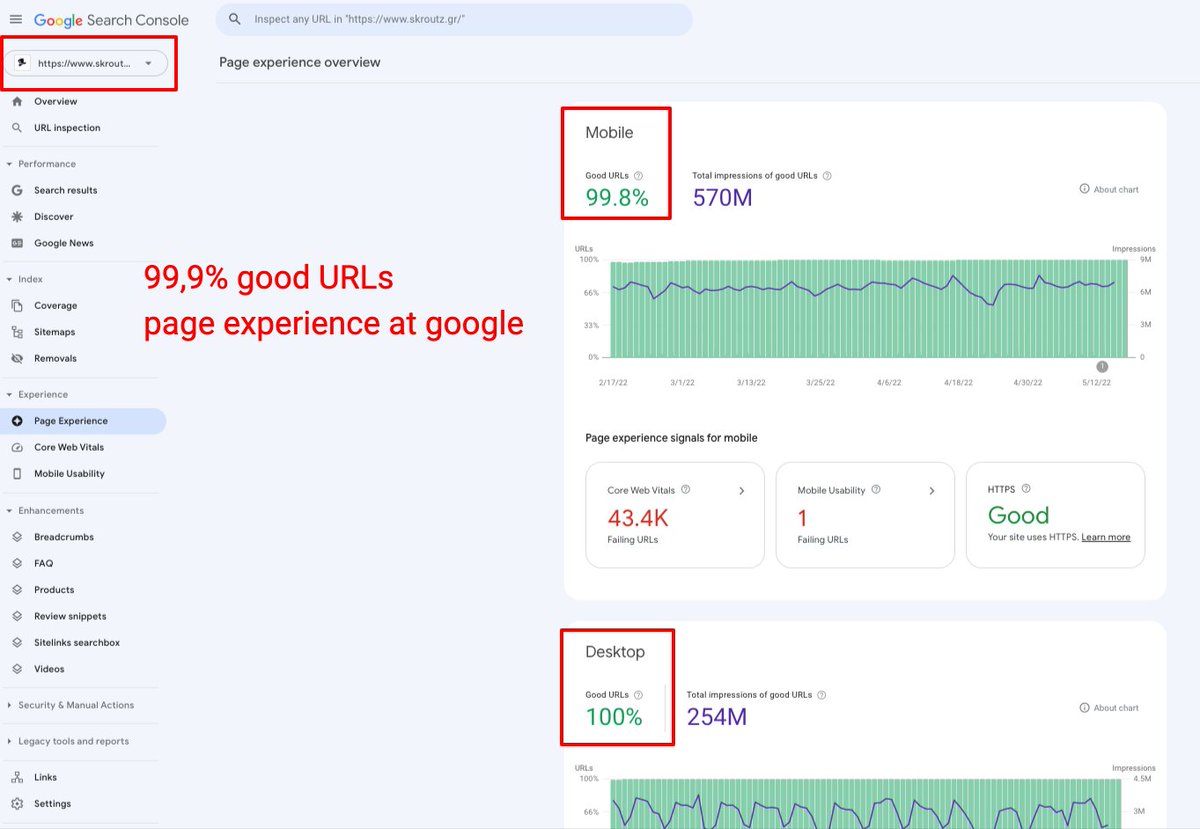Click the Removals hidden-eye icon
This screenshot has width=1200, height=829.
tap(17, 358)
